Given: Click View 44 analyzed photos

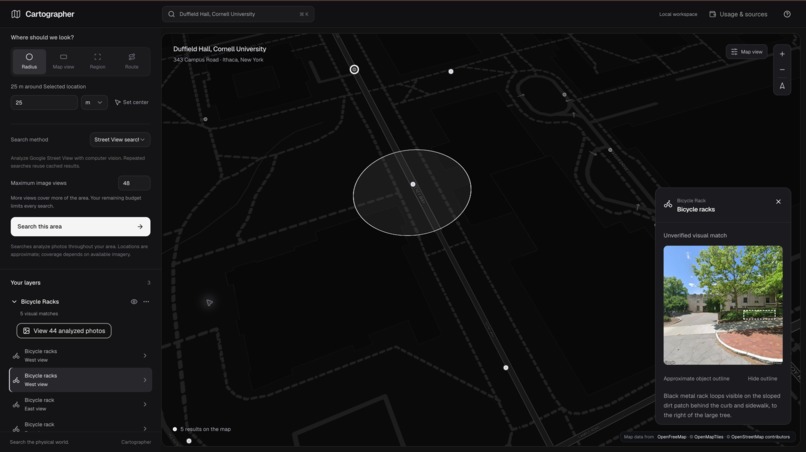Looking at the screenshot, I should point(64,331).
